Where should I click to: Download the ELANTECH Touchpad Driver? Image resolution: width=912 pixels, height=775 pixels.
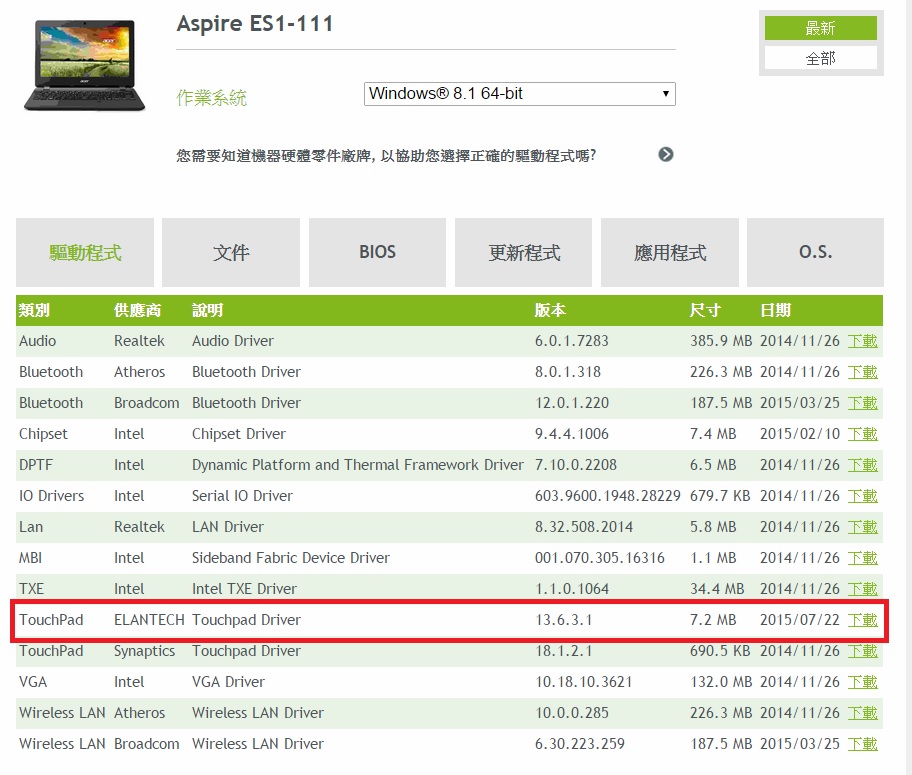point(862,620)
